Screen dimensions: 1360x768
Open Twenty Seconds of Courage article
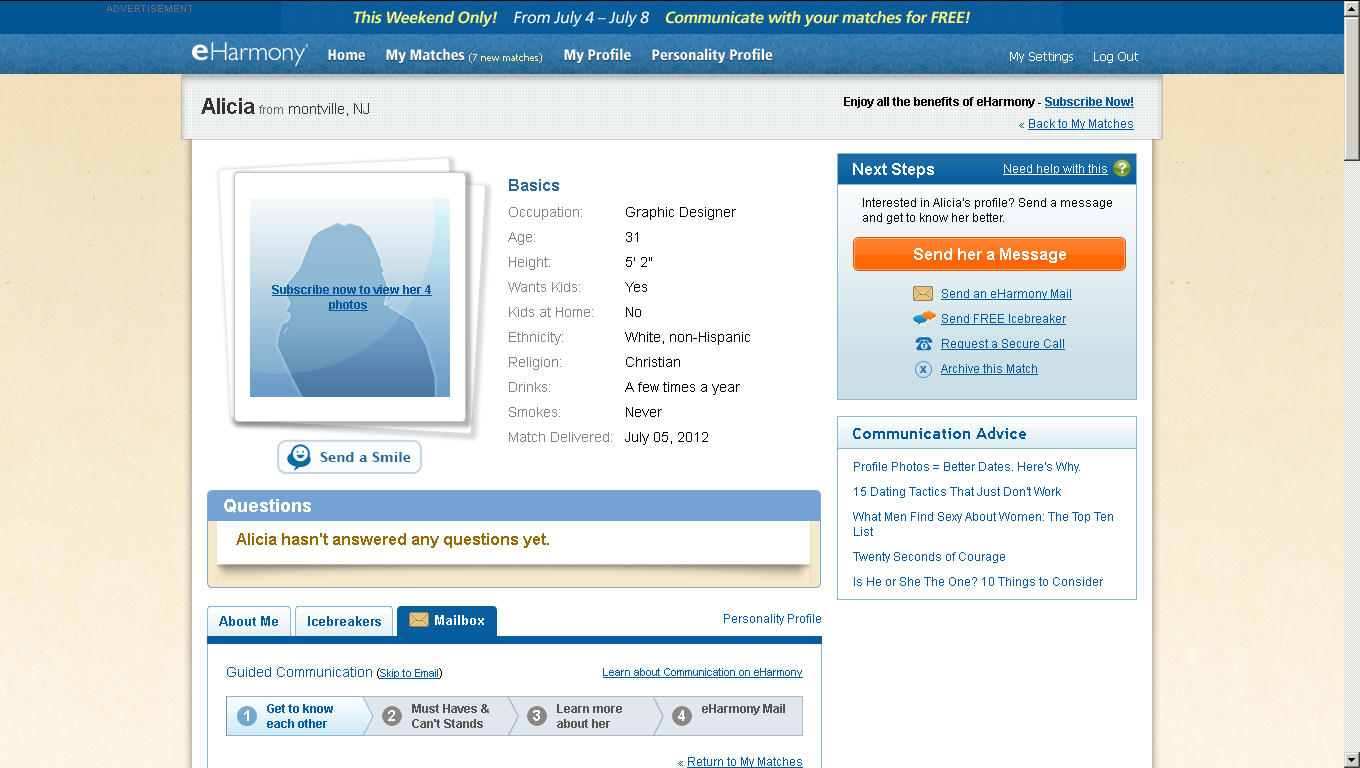(x=929, y=557)
